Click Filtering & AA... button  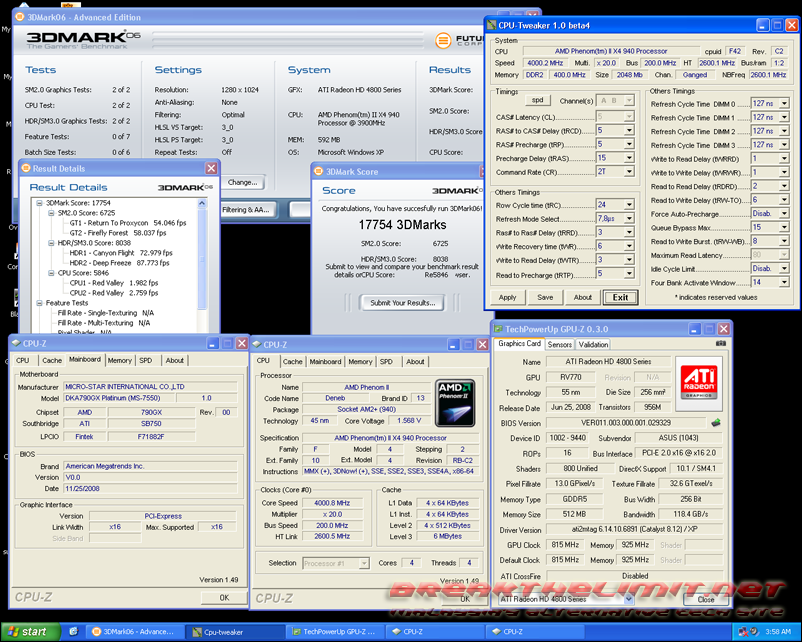point(246,209)
